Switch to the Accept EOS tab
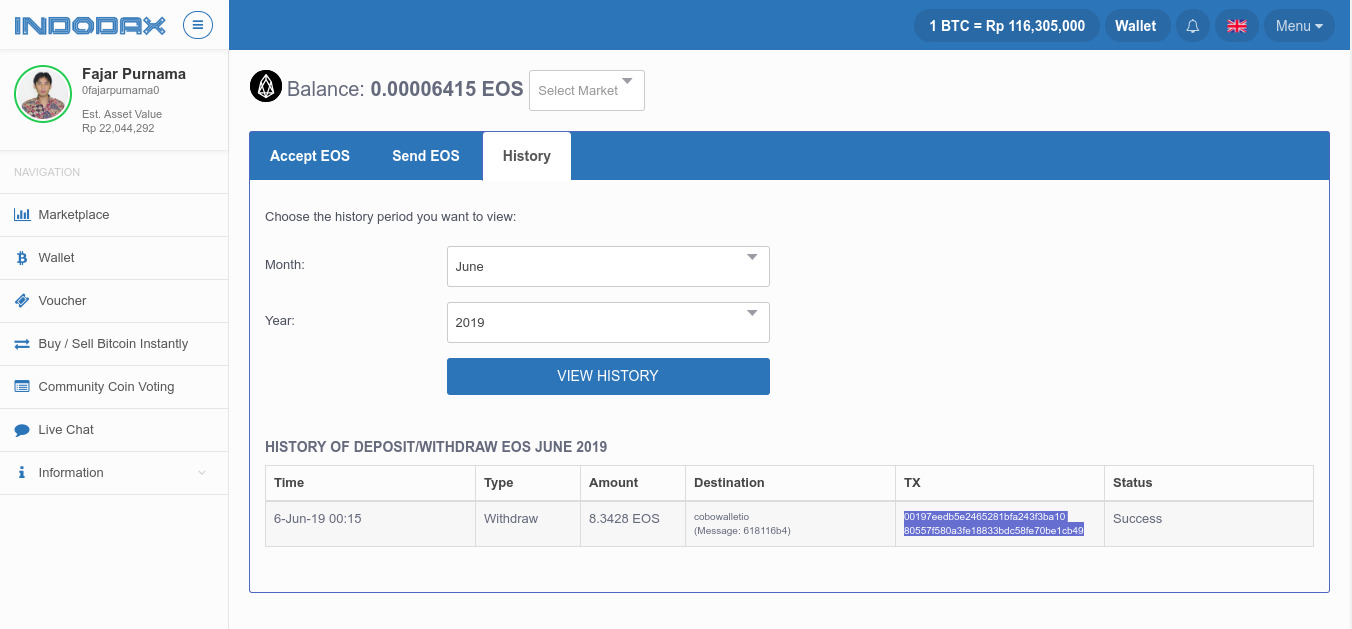Viewport: 1352px width, 629px height. (310, 156)
